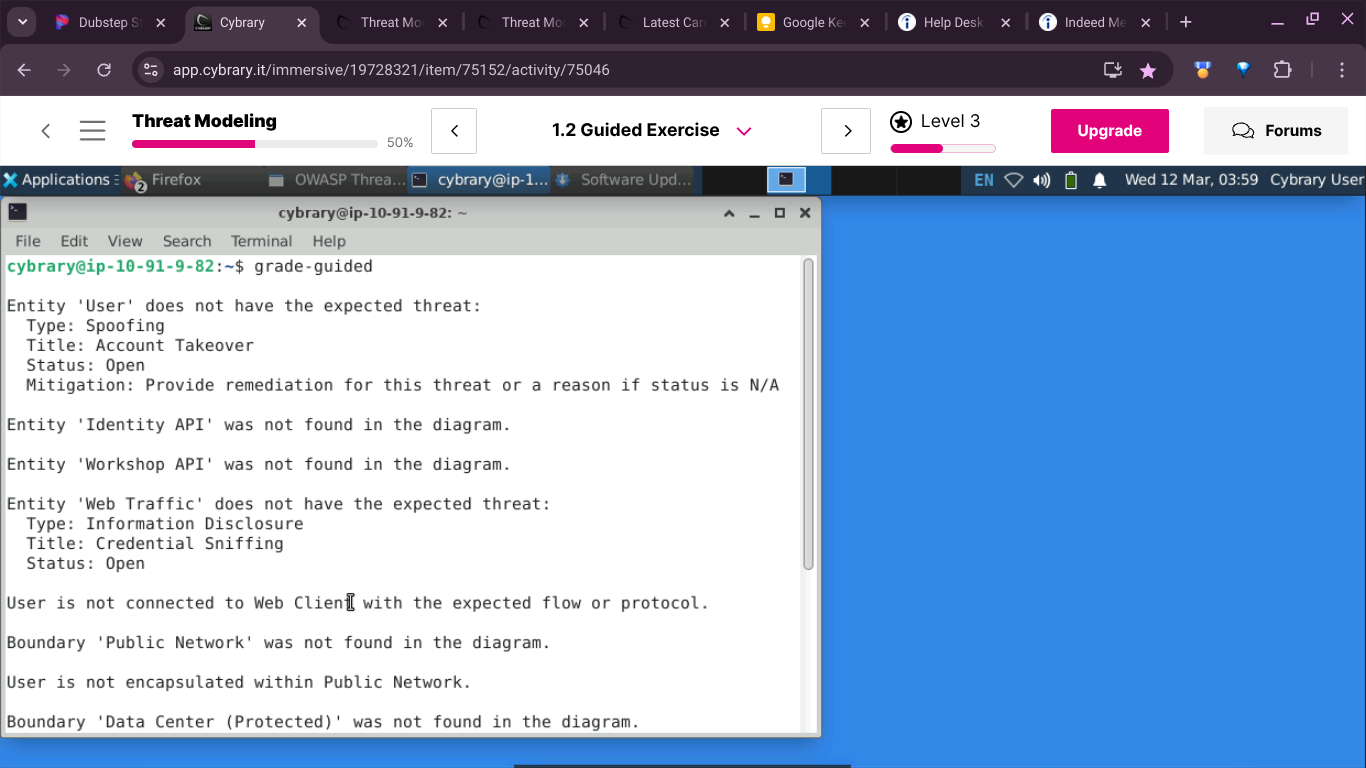The width and height of the screenshot is (1366, 768).
Task: Click the battery indicator in desktop panel
Action: click(x=1071, y=180)
